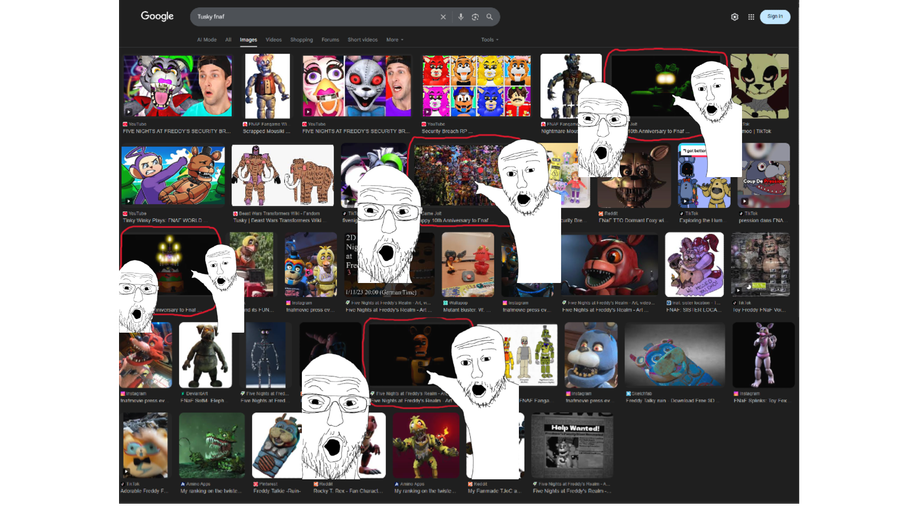Open the Security Breach RP character grid thumbnail
The image size is (900, 506).
point(476,85)
